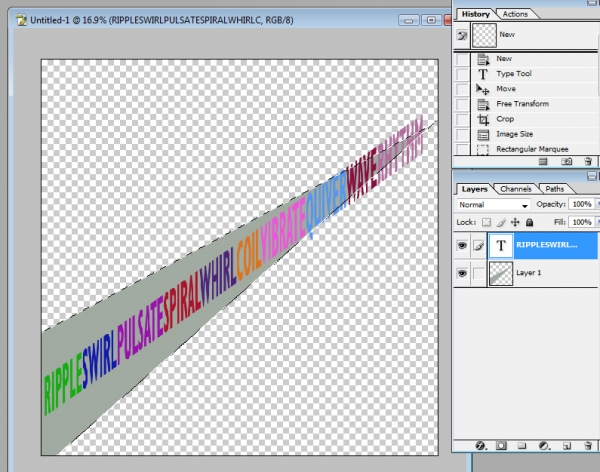This screenshot has width=600, height=472.
Task: Add a layer mask using the mask icon
Action: coord(501,446)
